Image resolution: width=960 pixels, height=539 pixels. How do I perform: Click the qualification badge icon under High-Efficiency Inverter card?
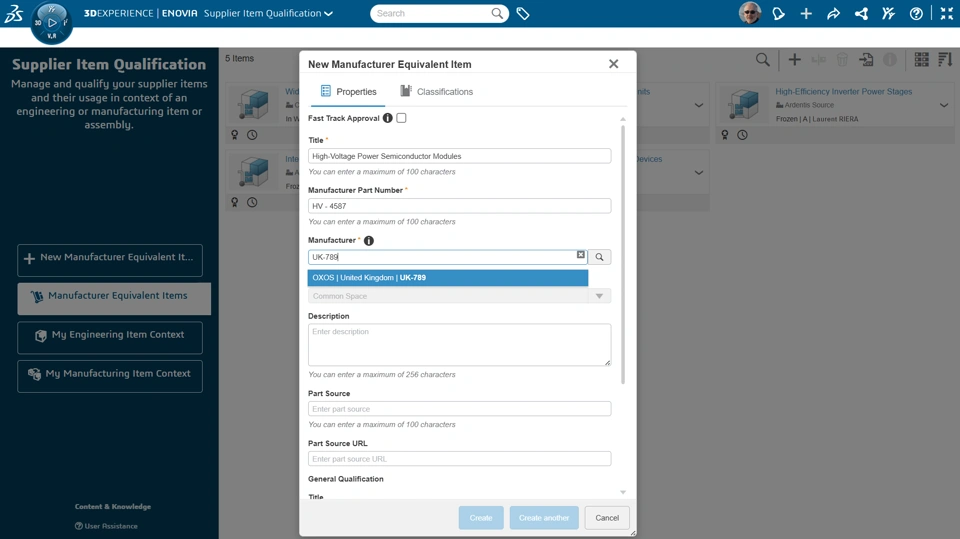pos(725,135)
